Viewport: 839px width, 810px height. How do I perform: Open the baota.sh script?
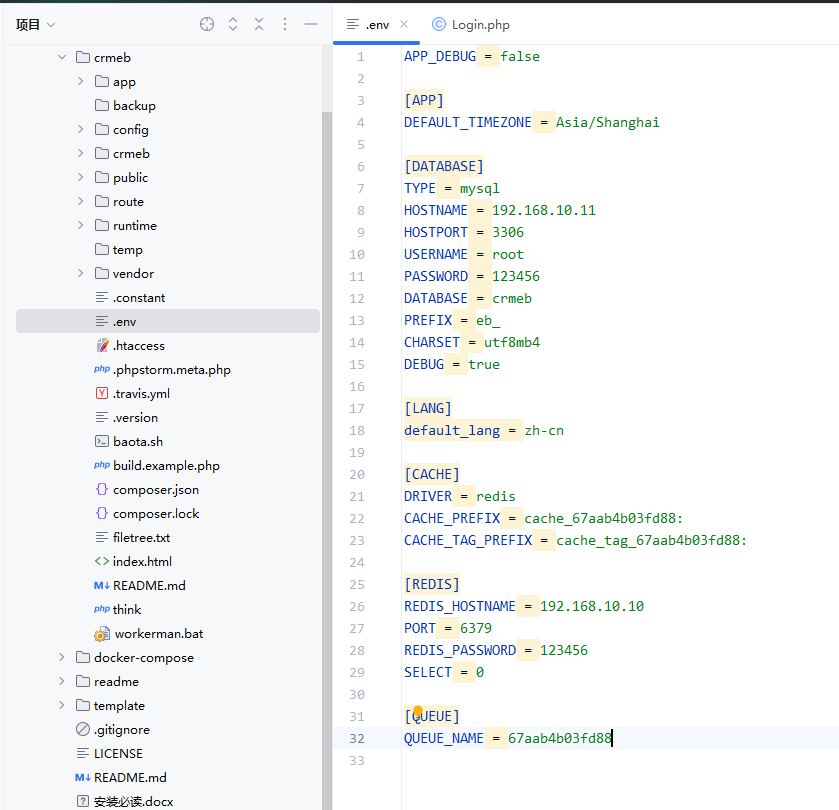coord(129,441)
